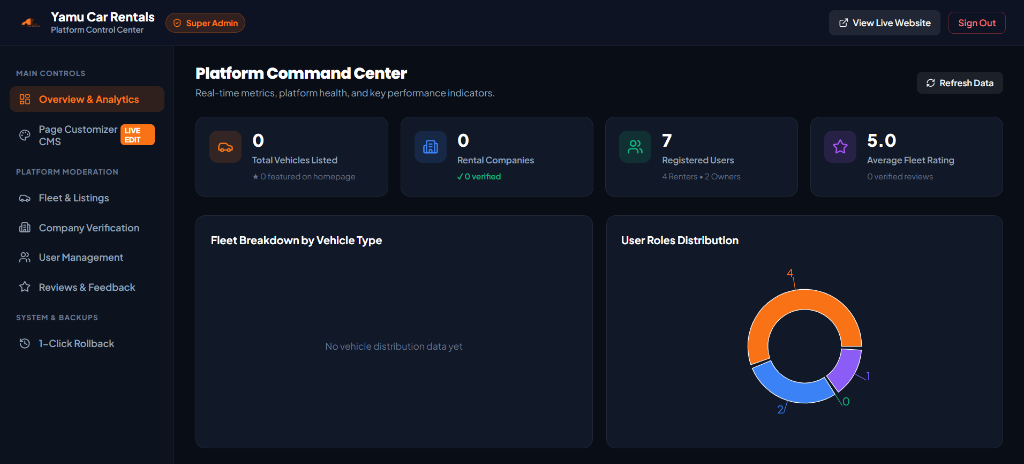Click the blue building icon on Rental Companies card

coord(430,147)
